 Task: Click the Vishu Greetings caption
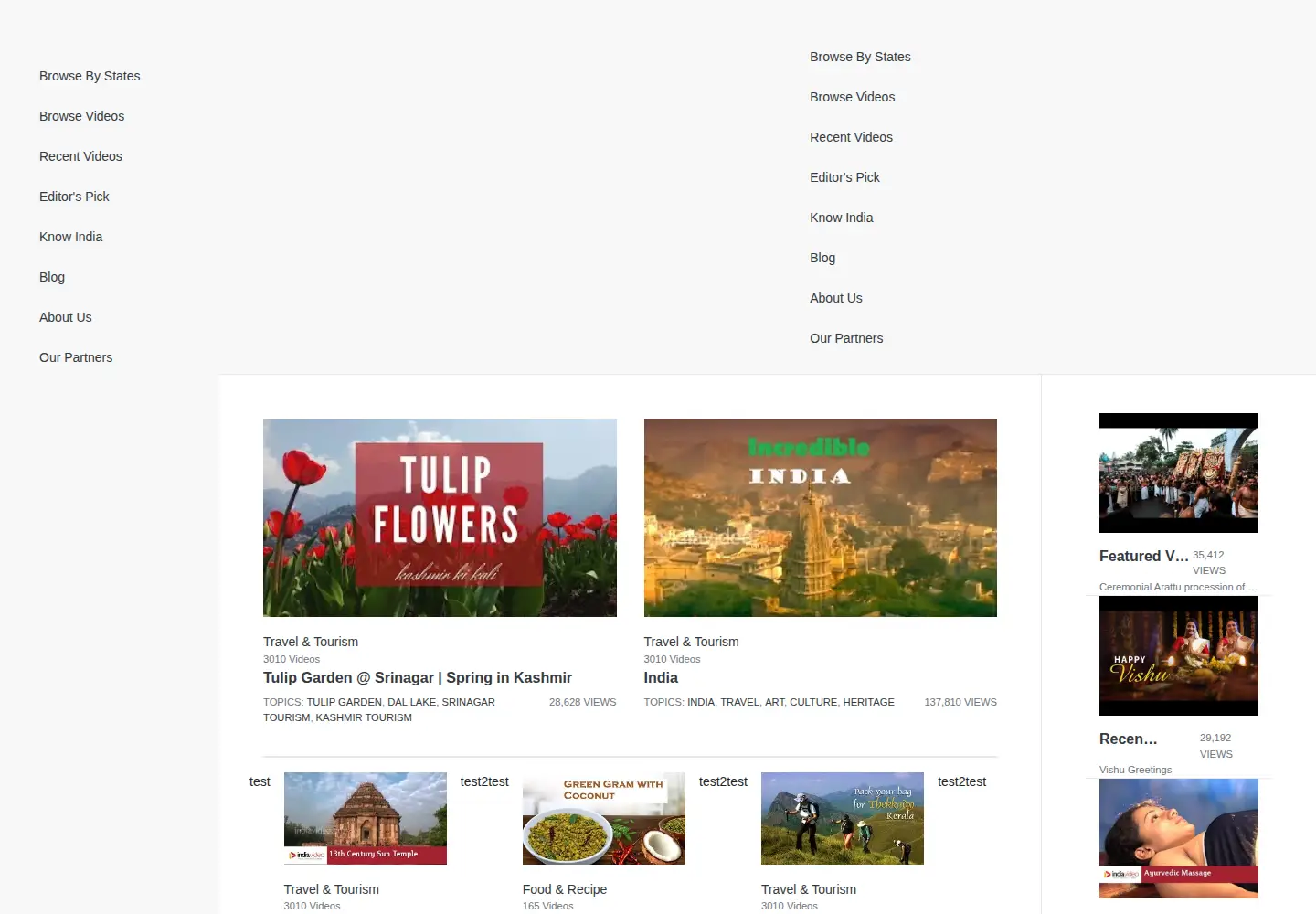click(1135, 770)
